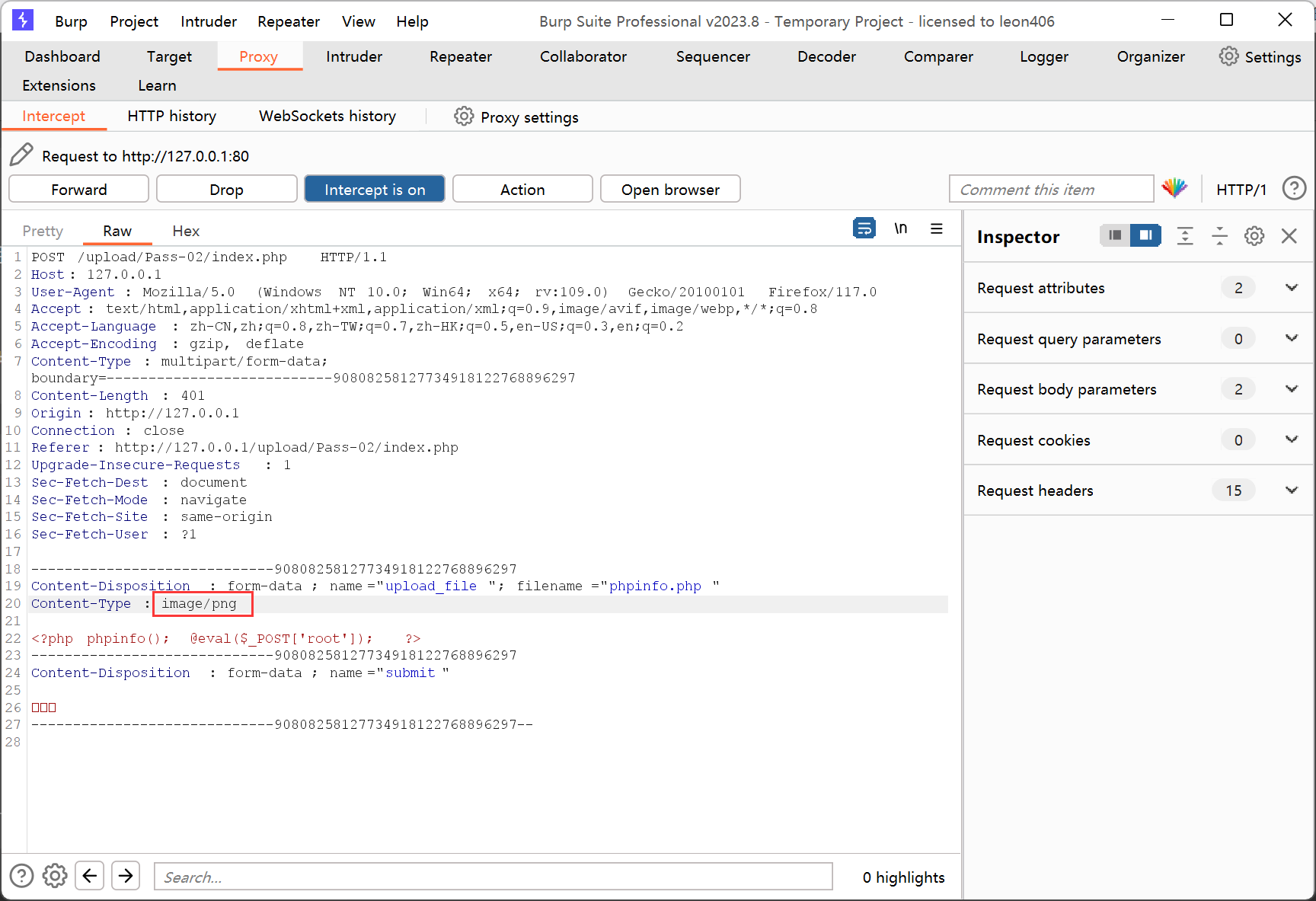Open the Help menu
Screen dimensions: 1316x901
point(412,21)
